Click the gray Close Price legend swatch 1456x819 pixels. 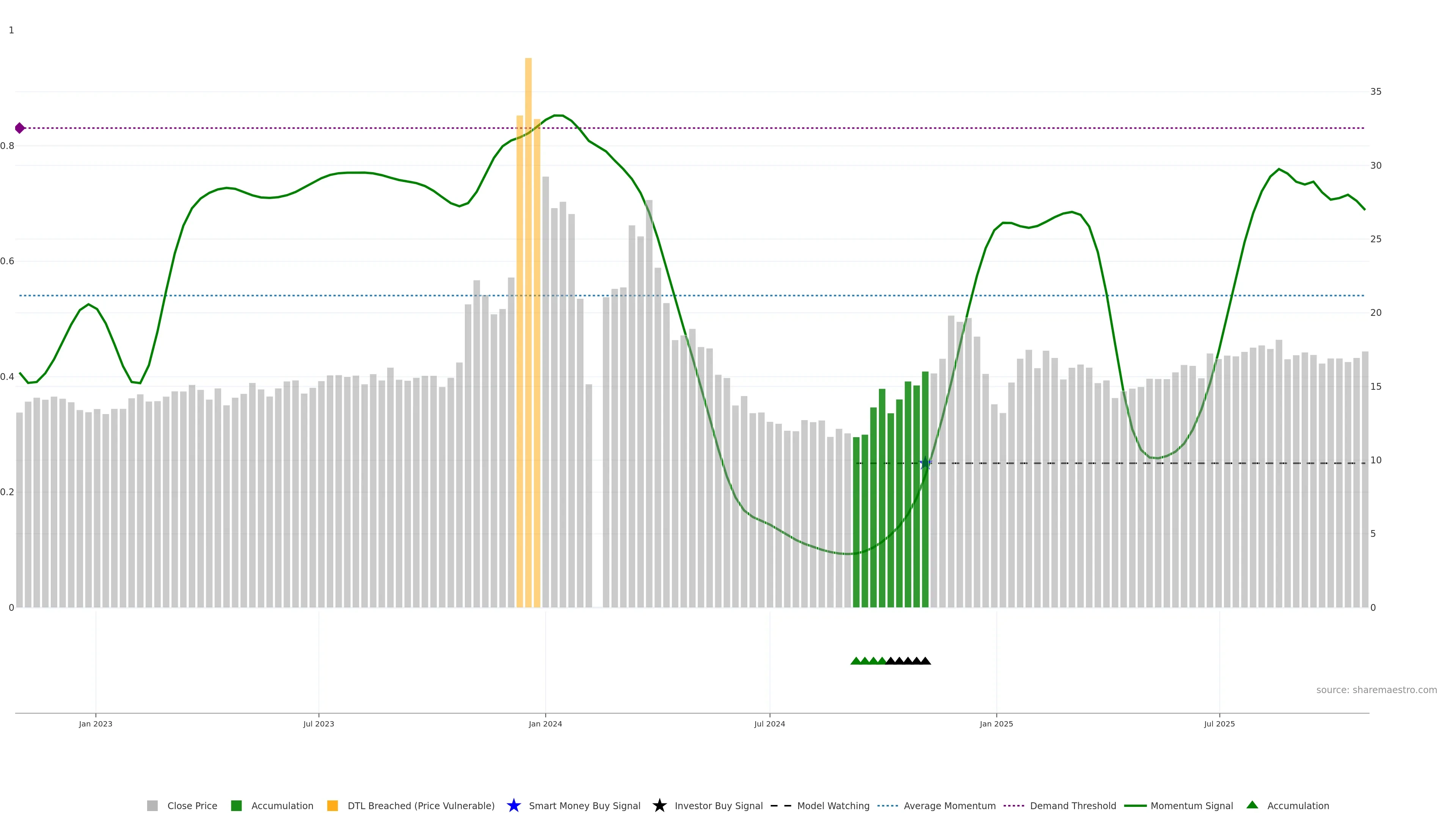point(152,805)
